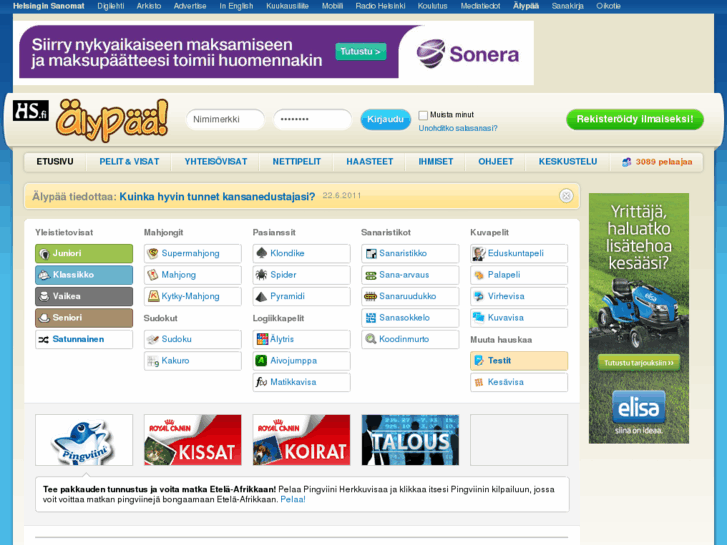727x545 pixels.
Task: Tick the Muista minut checkbox
Action: tap(423, 115)
